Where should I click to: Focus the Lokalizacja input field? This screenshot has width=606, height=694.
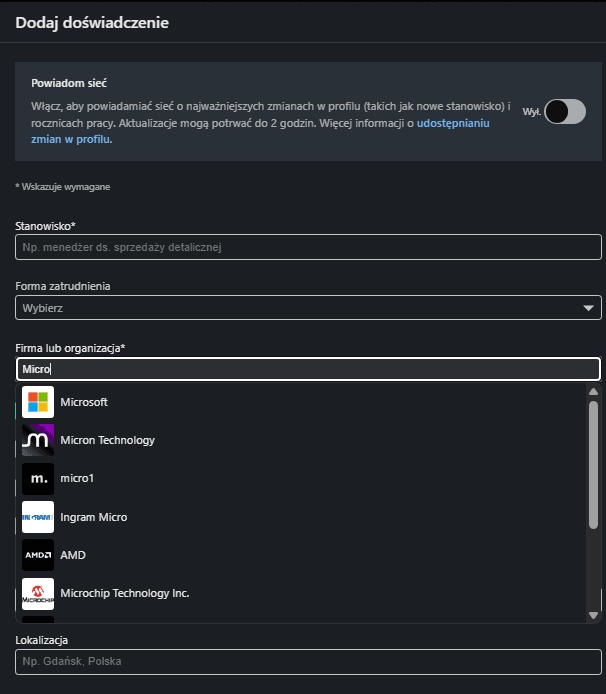tap(308, 662)
